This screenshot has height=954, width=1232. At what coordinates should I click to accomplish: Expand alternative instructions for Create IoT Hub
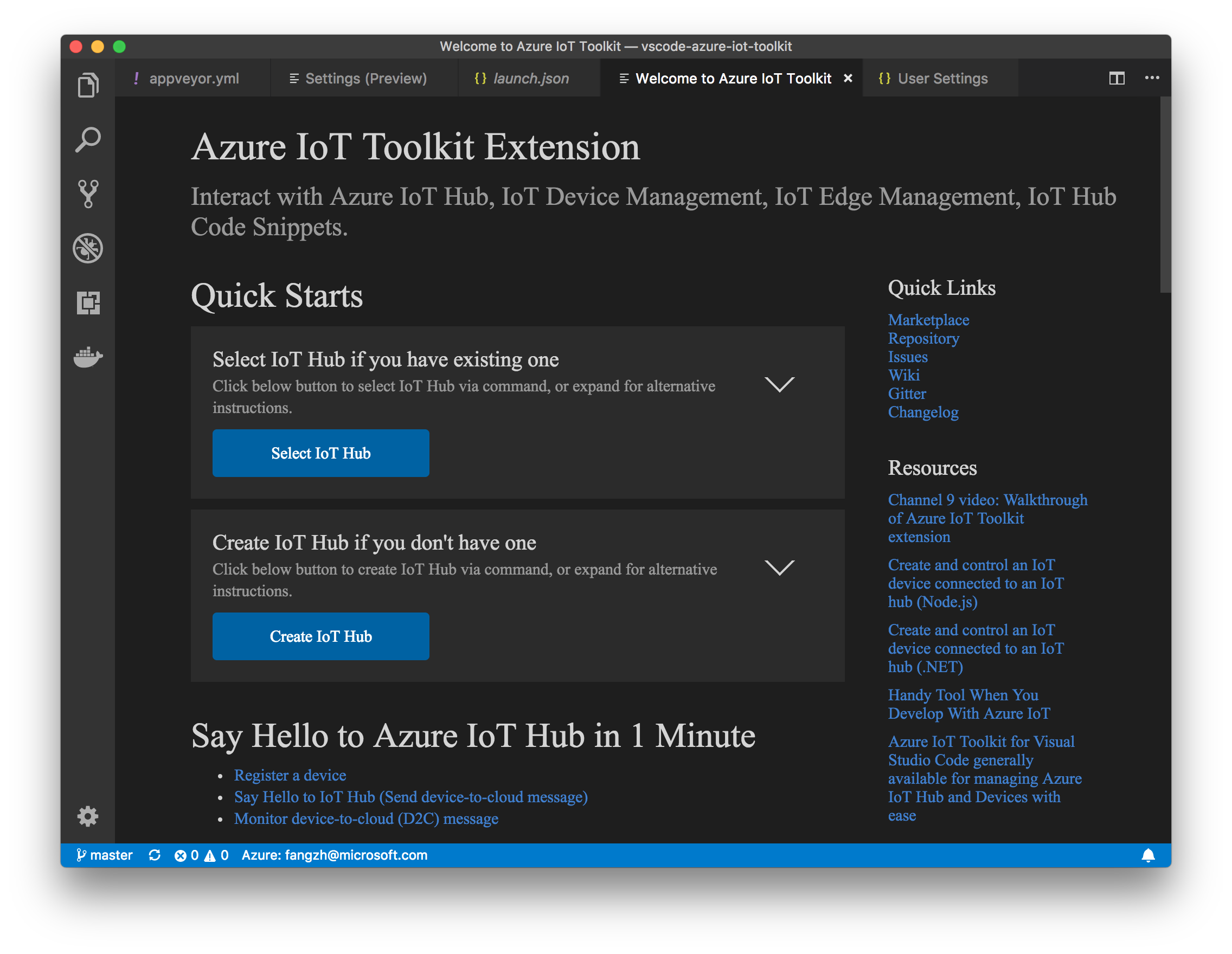[x=781, y=567]
